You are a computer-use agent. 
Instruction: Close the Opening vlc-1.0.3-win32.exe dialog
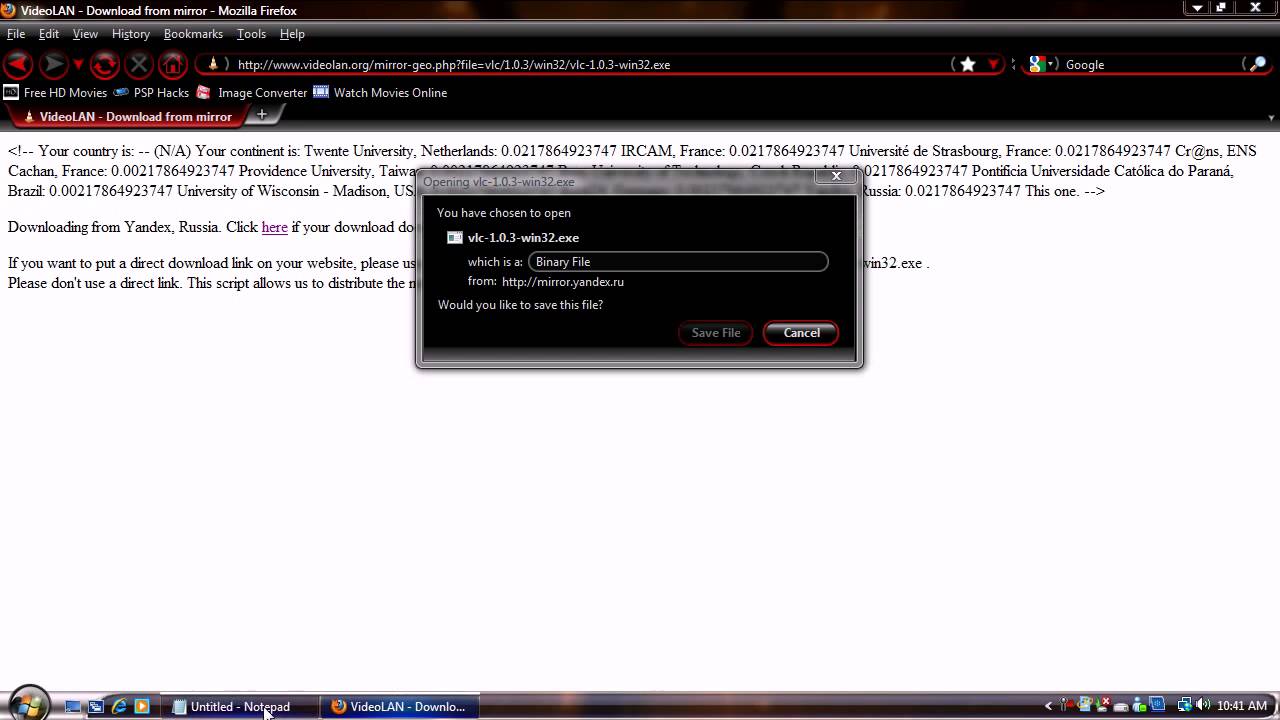point(836,177)
